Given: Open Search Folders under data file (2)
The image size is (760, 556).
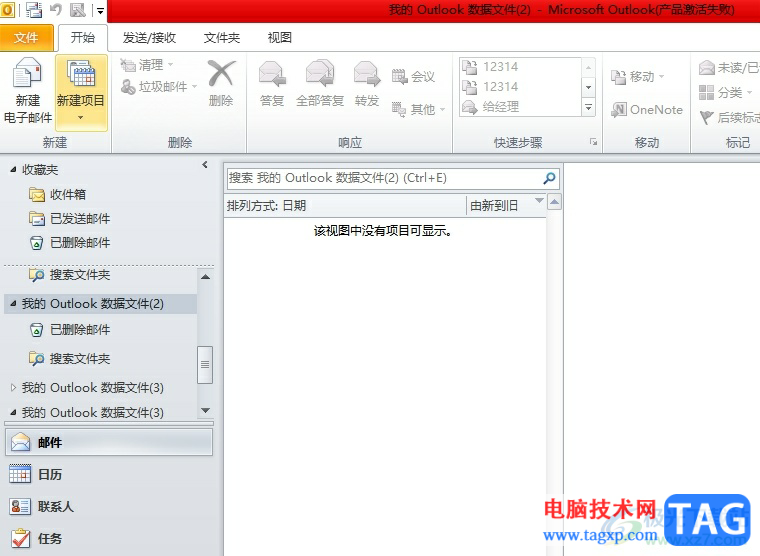Looking at the screenshot, I should click(69, 359).
